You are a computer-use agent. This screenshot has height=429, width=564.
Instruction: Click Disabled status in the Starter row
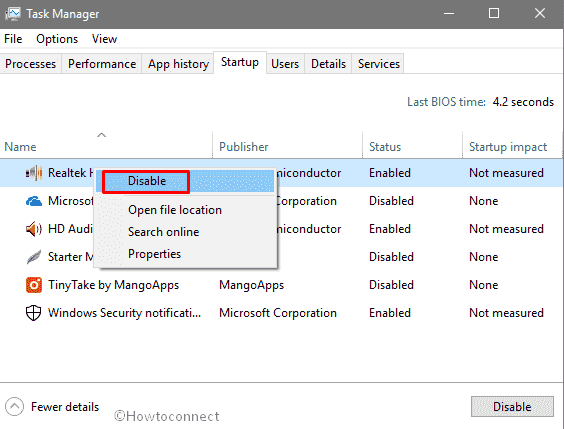point(391,257)
